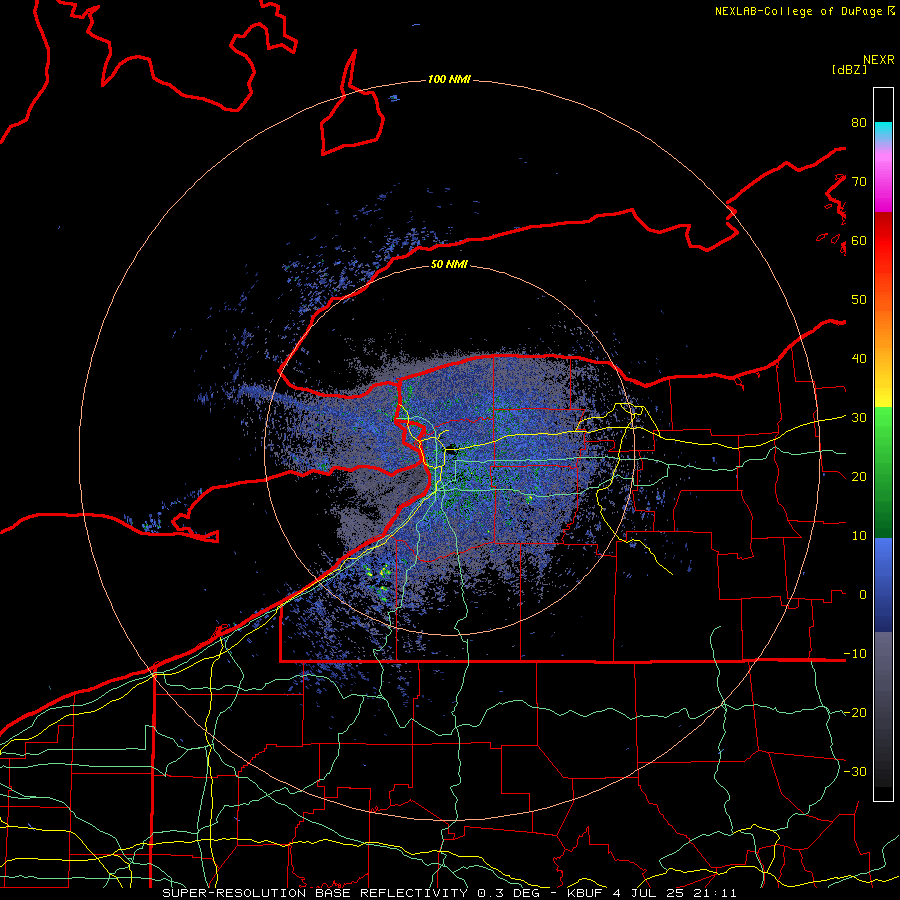Pick the red band near 60 dBZ
The image size is (900, 900).
pyautogui.click(x=883, y=241)
